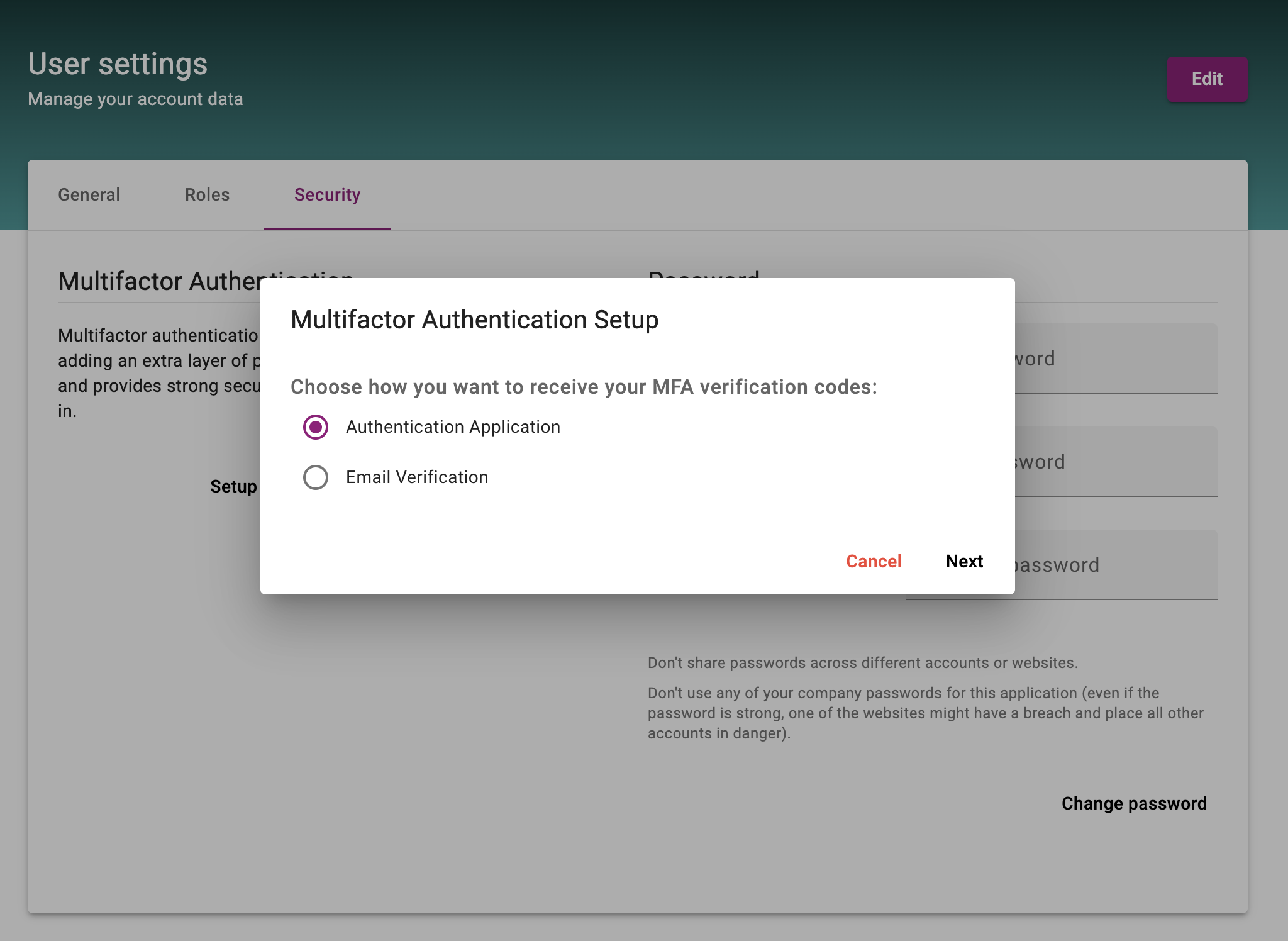This screenshot has width=1288, height=941.
Task: Click the Change password button
Action: (1134, 804)
